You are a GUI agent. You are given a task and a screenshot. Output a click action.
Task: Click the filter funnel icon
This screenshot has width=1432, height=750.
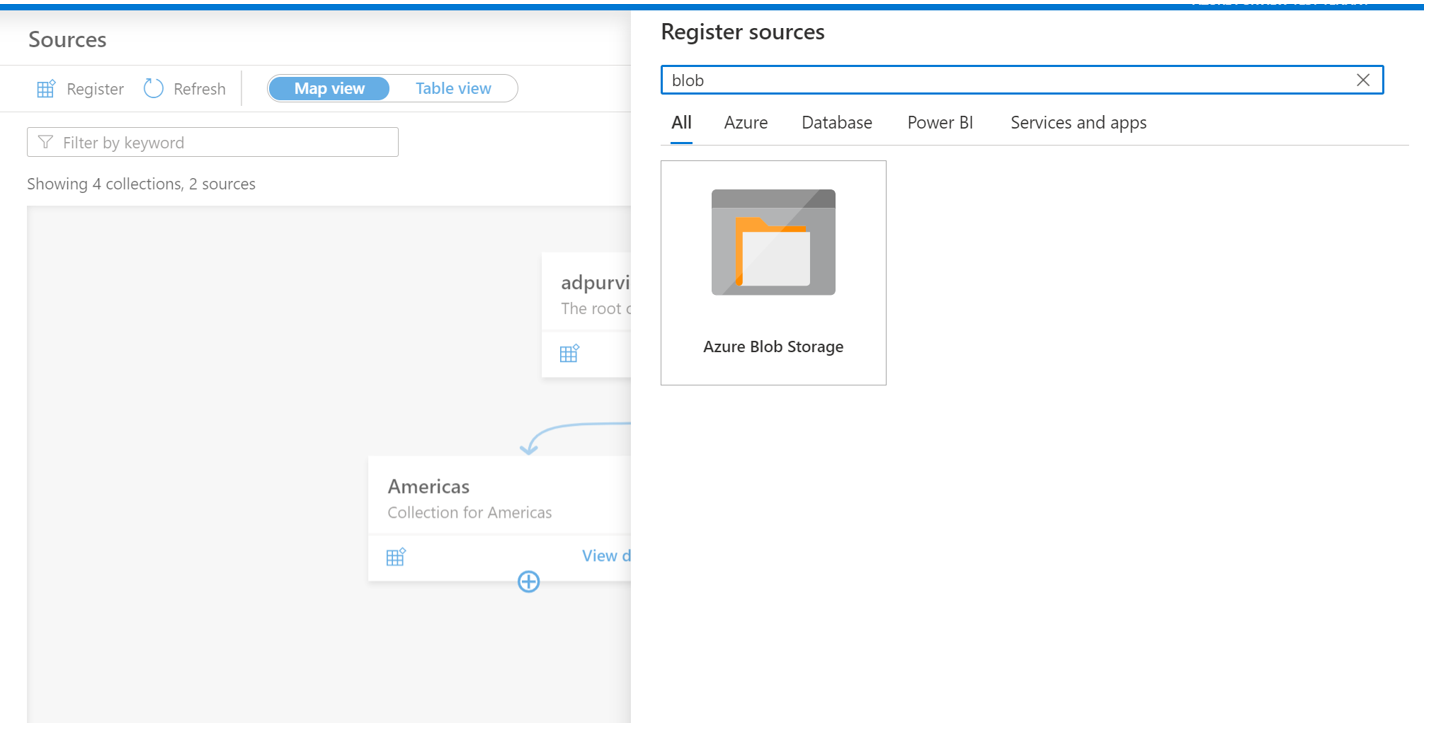(46, 141)
